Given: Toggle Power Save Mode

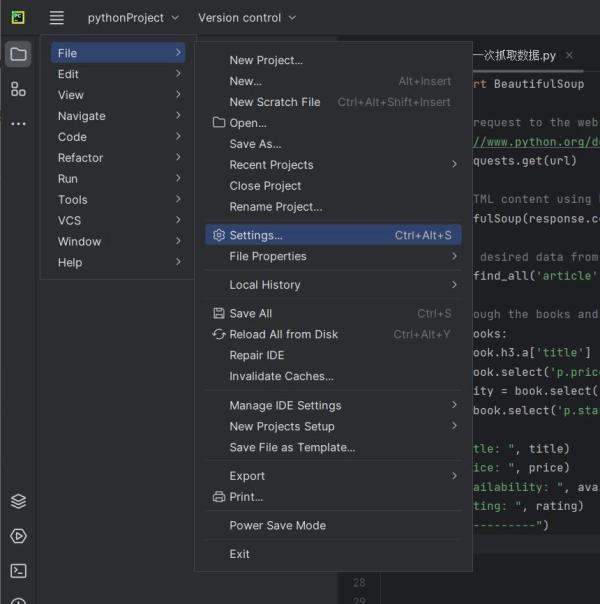Looking at the screenshot, I should click(x=277, y=525).
